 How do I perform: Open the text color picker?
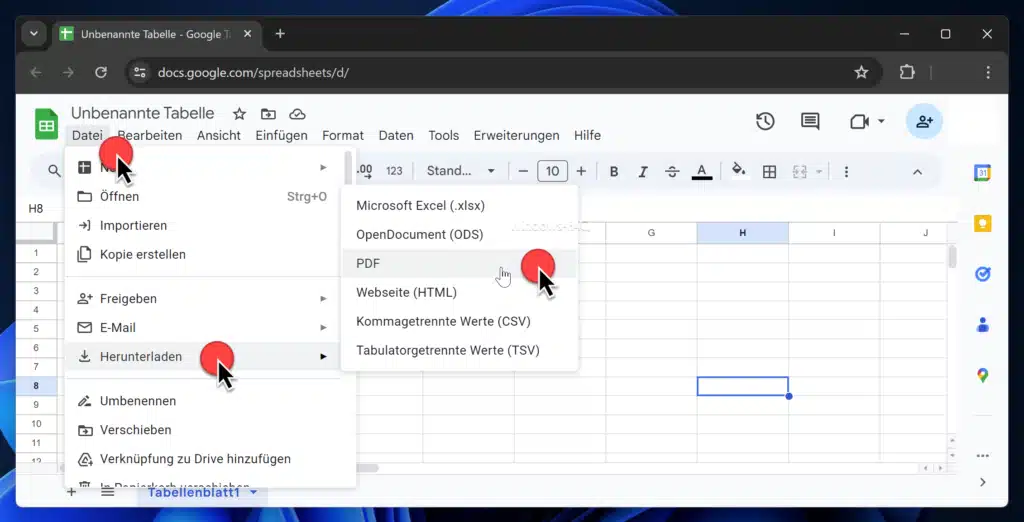[x=701, y=172]
